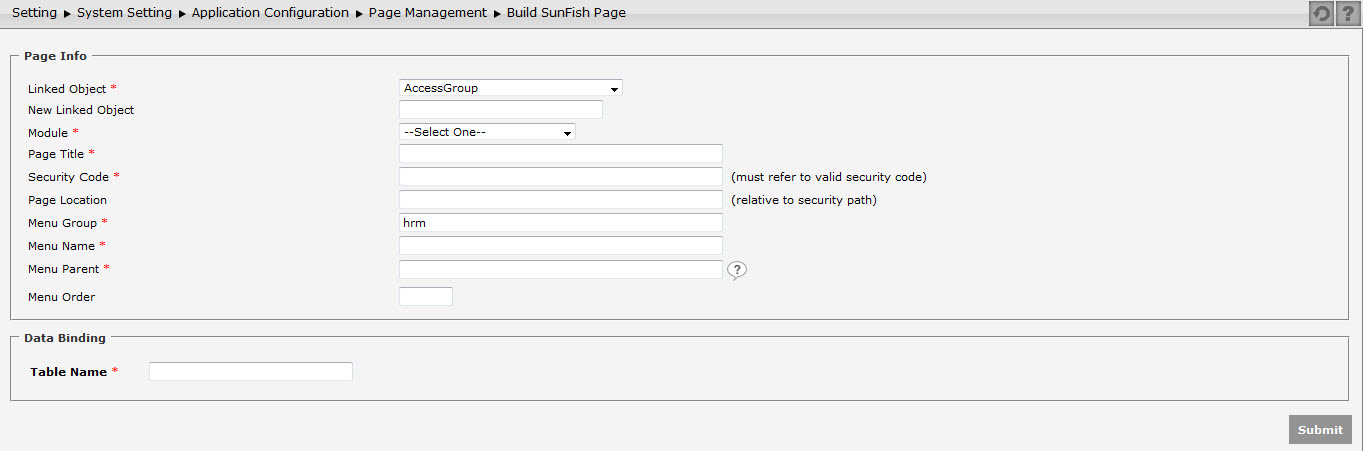Click the Table Name input in Data Binding
1363x451 pixels.
(x=251, y=372)
